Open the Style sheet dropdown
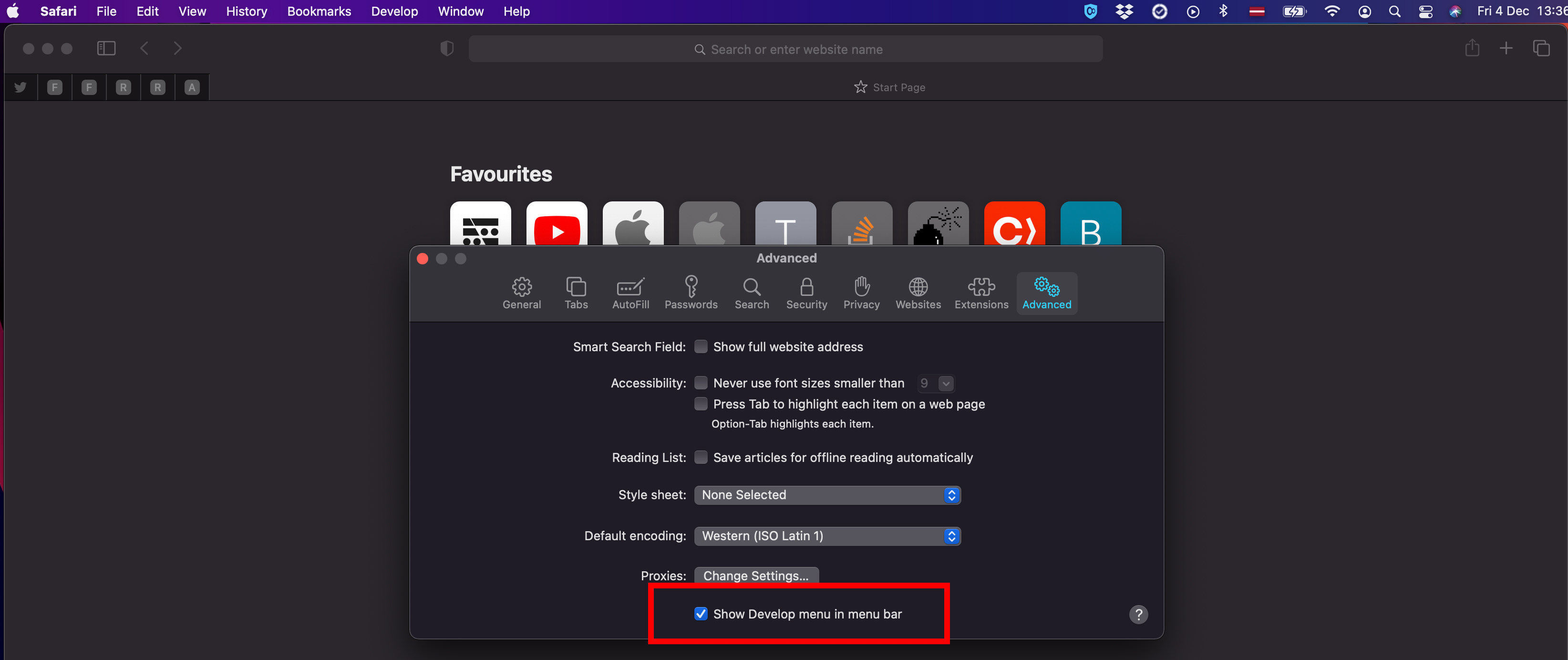 (826, 495)
